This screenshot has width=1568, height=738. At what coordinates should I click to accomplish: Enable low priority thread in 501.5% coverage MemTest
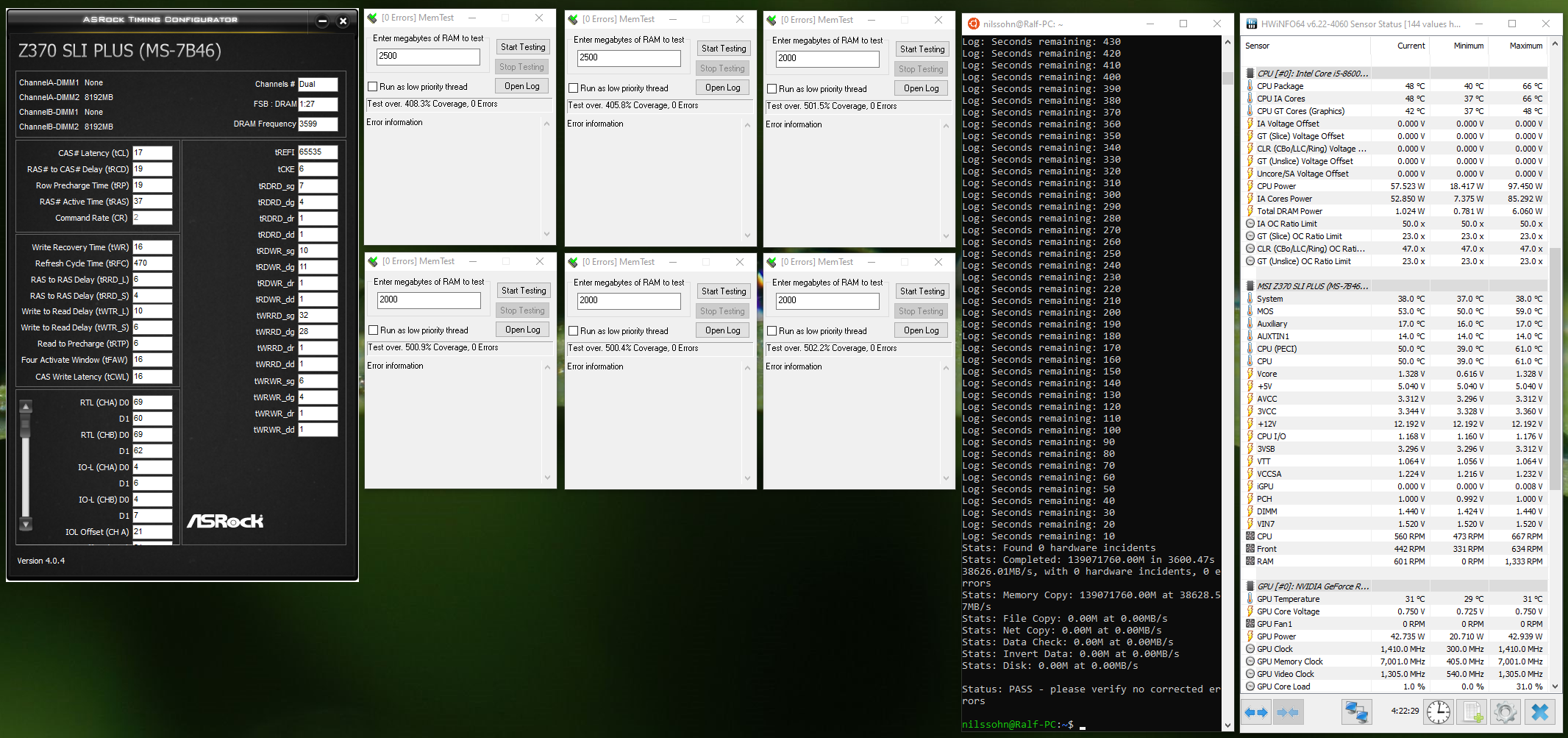(772, 89)
